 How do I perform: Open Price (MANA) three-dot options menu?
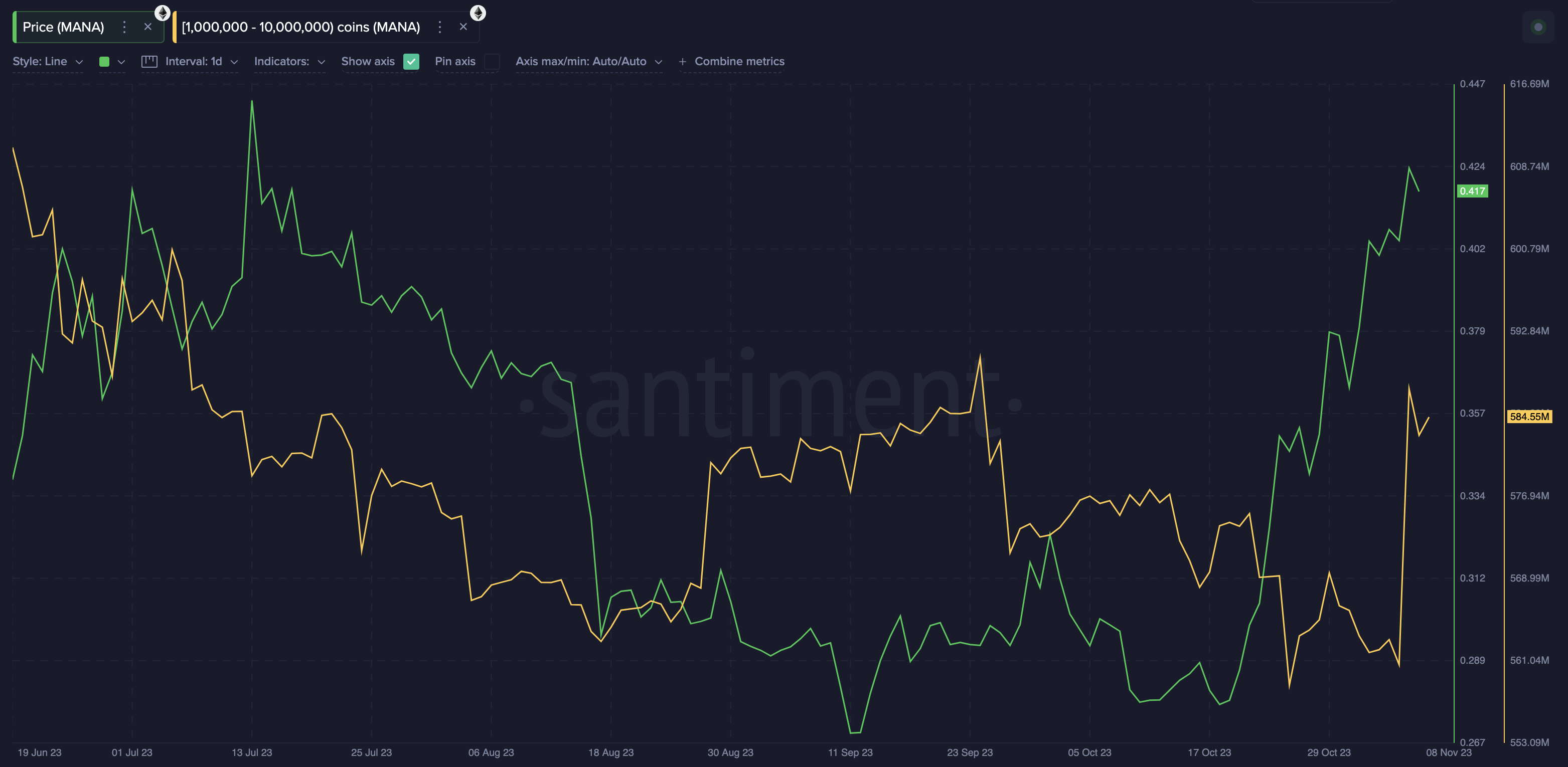[x=124, y=27]
